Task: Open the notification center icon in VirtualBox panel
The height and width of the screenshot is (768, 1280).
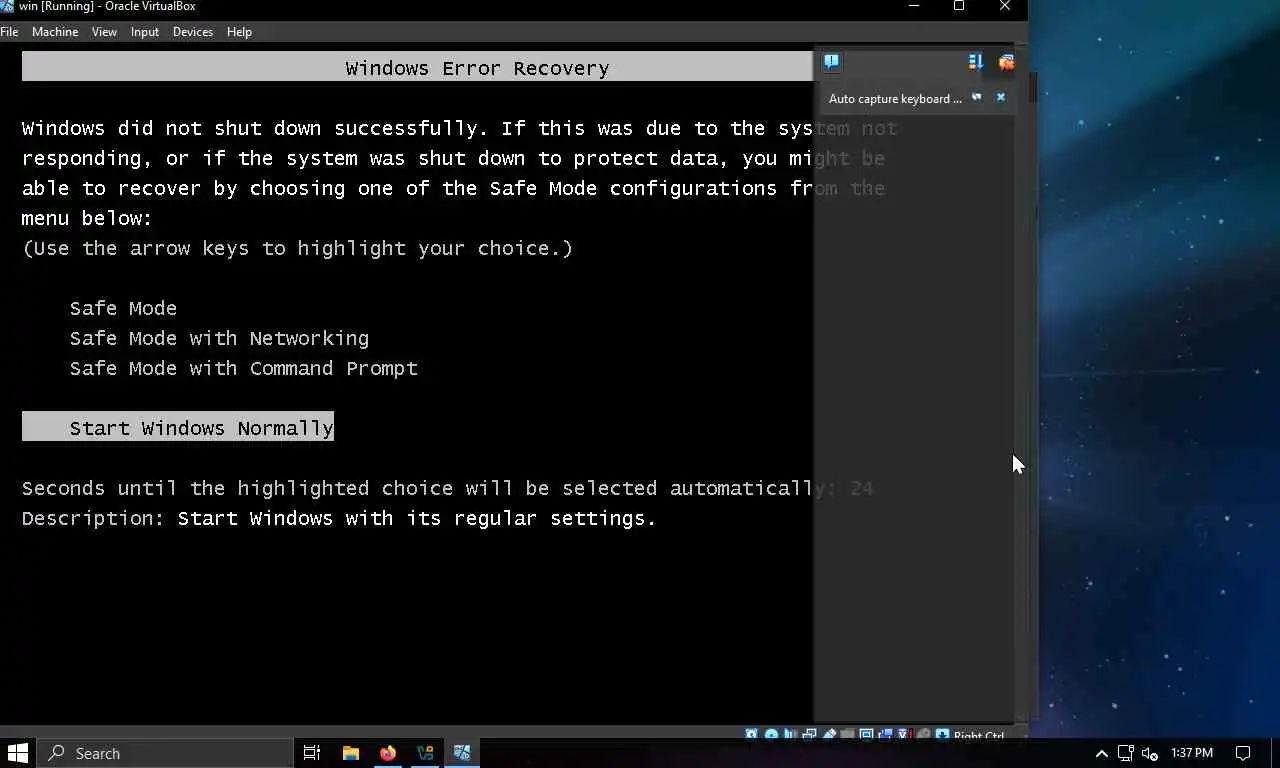Action: click(831, 62)
